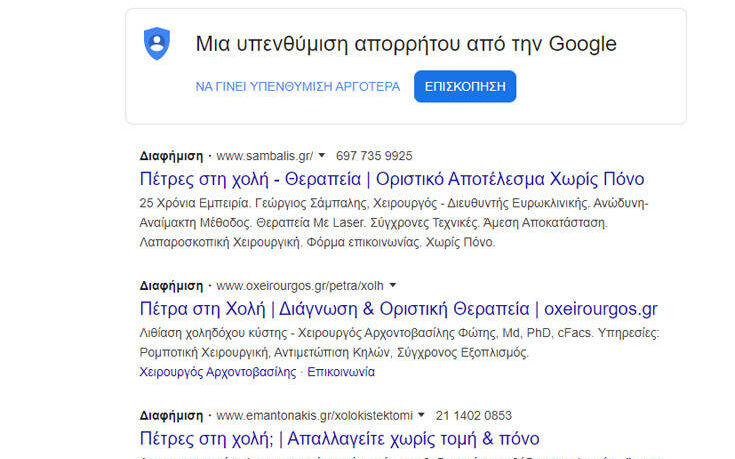The image size is (735, 459).
Task: Open the ad titled Πέτρες στη χολή - Θεραπεία
Action: (391, 180)
